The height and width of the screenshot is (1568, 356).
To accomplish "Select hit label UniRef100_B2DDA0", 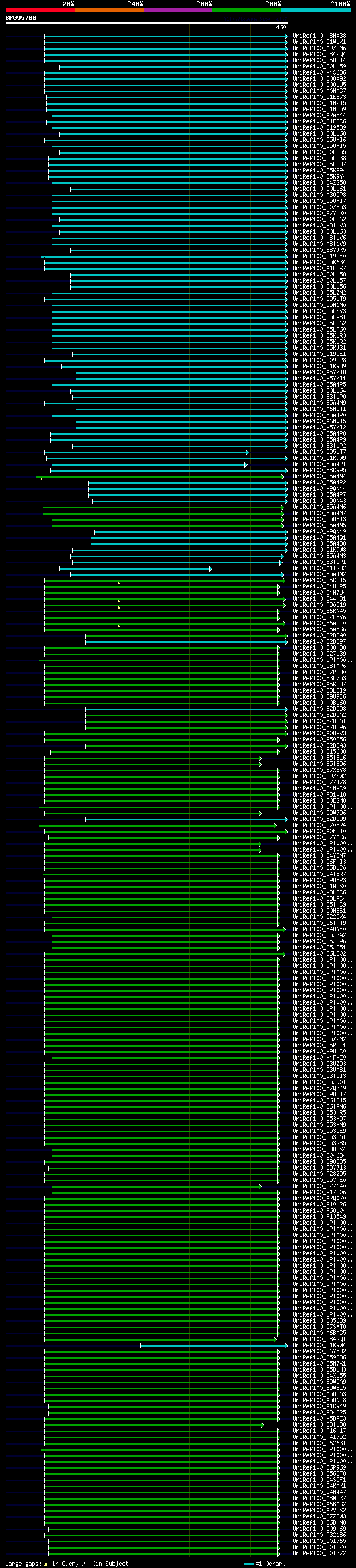I will coord(319,635).
